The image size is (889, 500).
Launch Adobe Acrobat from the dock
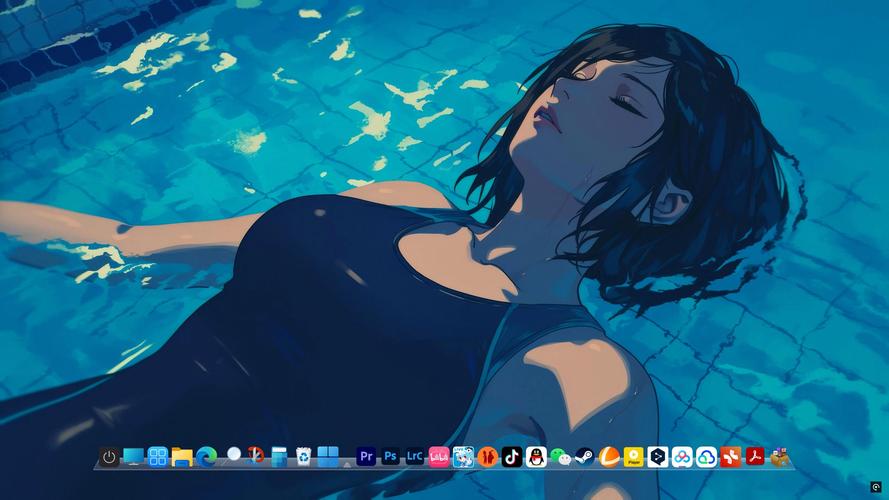pos(755,456)
